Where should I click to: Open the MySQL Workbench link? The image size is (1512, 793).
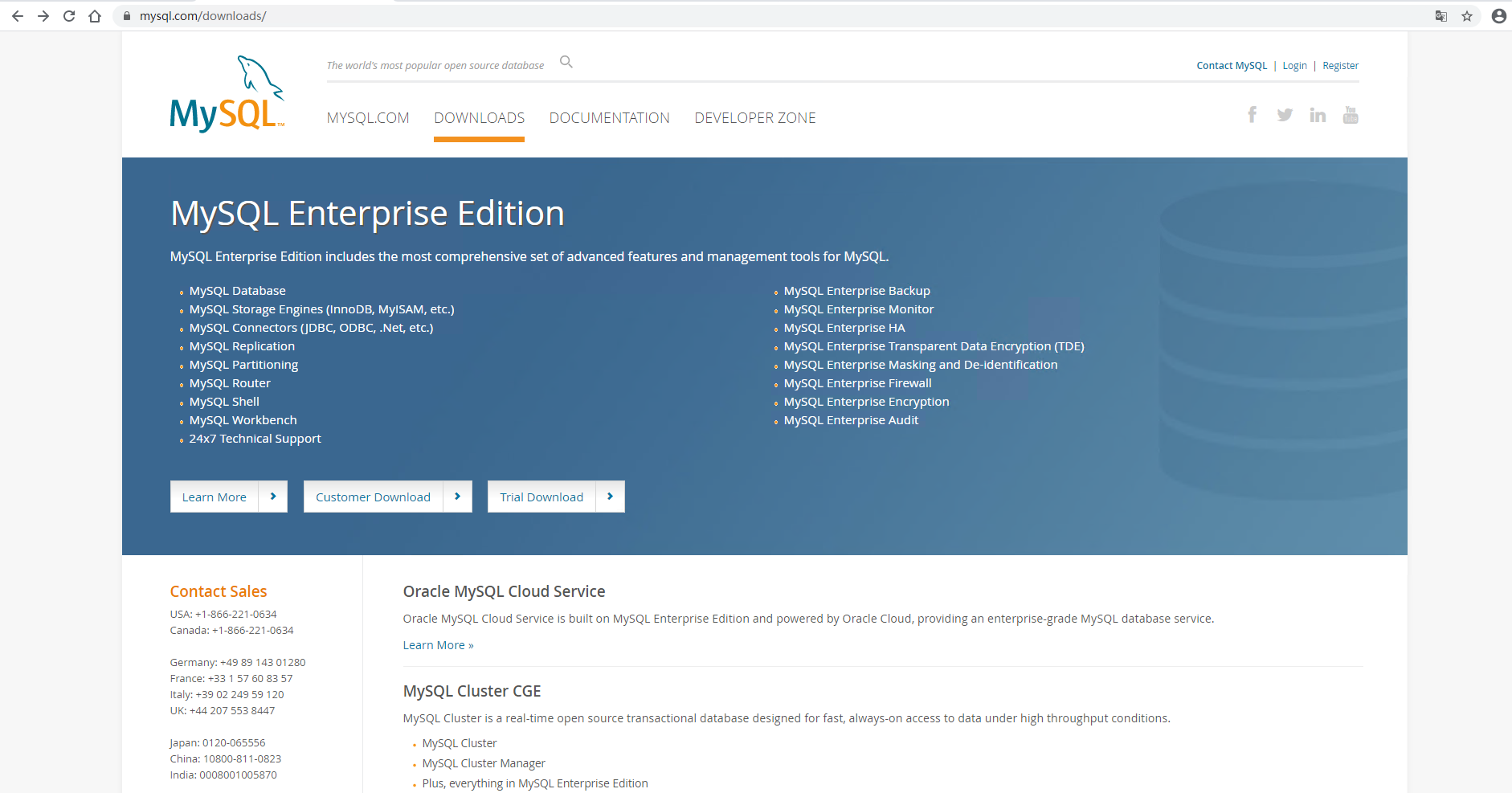tap(243, 420)
